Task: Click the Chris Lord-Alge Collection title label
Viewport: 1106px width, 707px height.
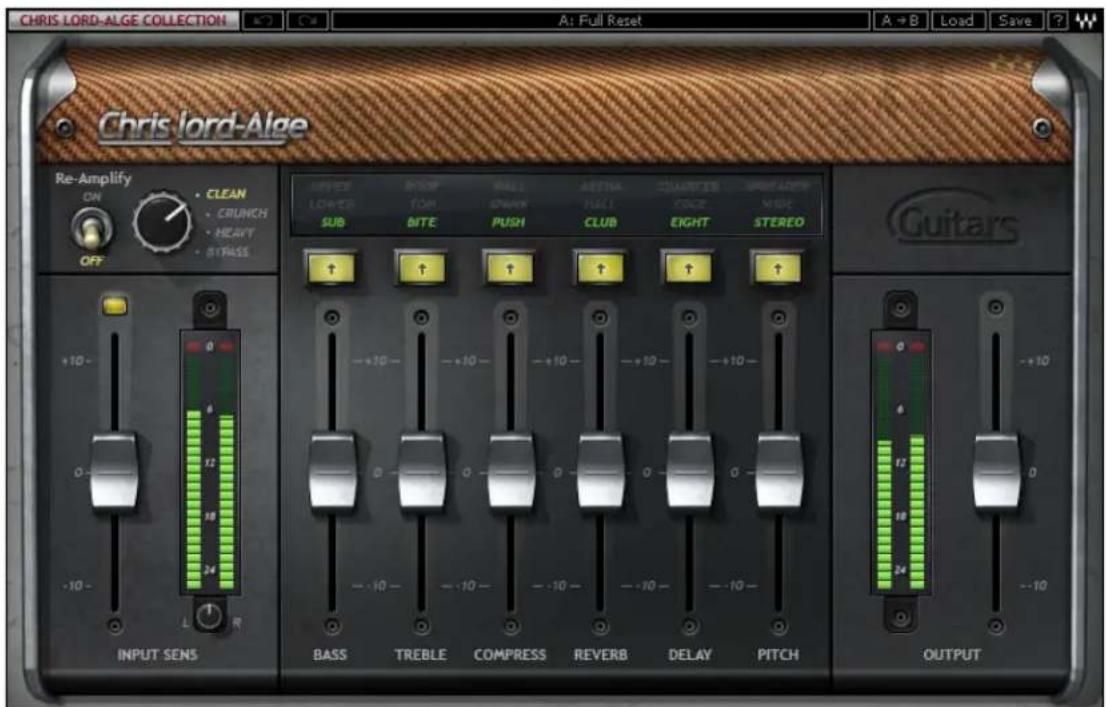Action: (123, 20)
